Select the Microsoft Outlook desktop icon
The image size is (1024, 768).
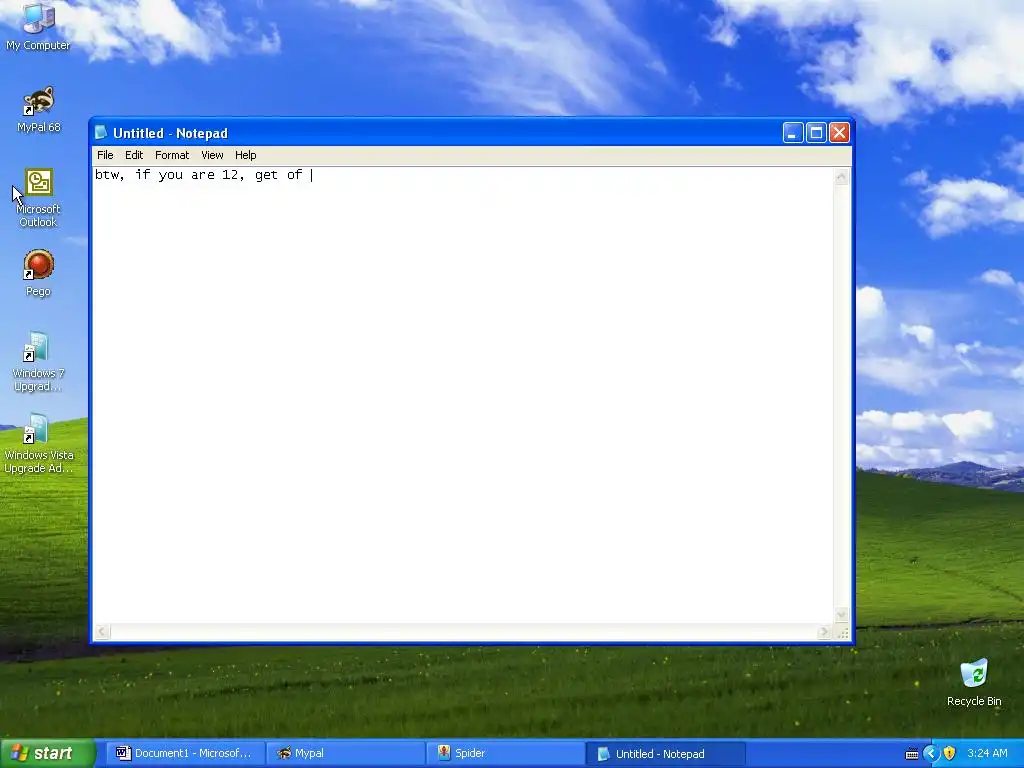pyautogui.click(x=38, y=198)
